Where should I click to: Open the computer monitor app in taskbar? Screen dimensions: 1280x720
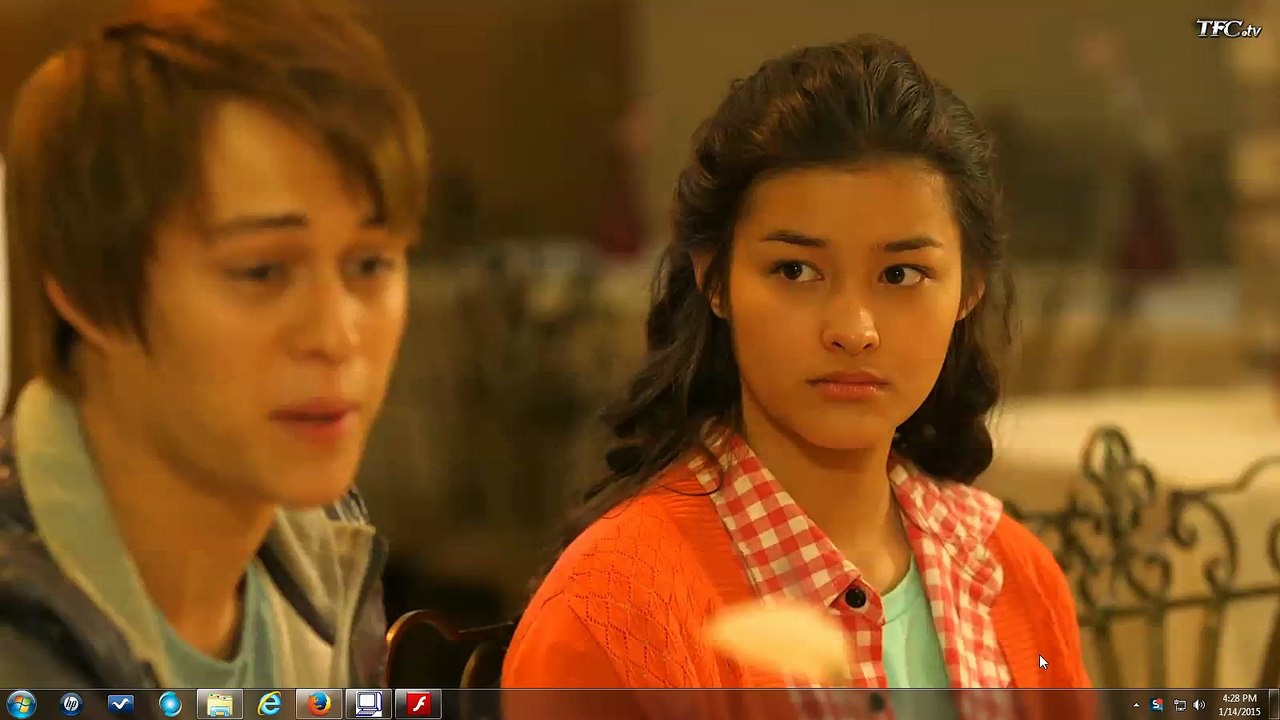[369, 704]
